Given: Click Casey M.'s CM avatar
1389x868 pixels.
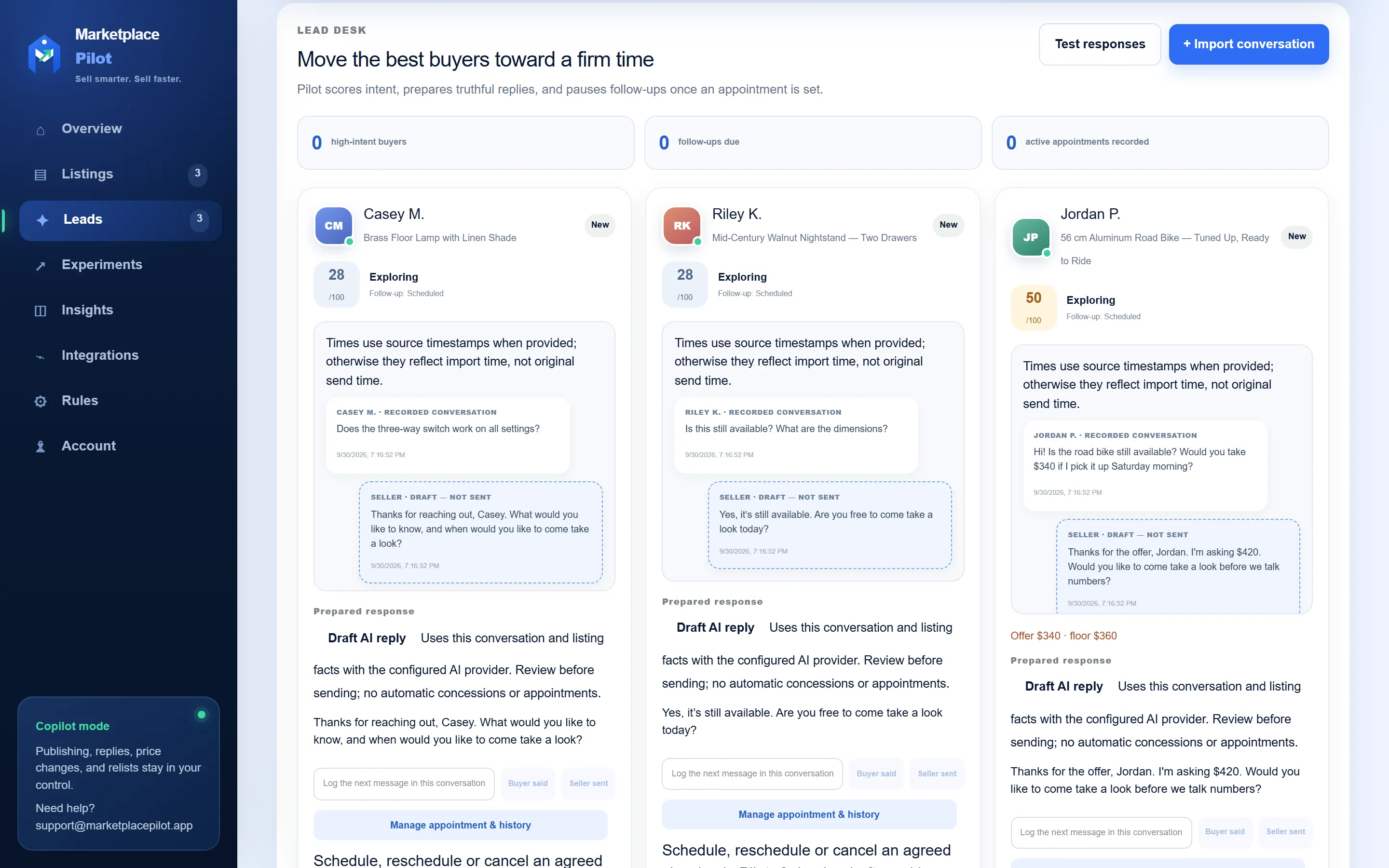Looking at the screenshot, I should click(x=333, y=226).
